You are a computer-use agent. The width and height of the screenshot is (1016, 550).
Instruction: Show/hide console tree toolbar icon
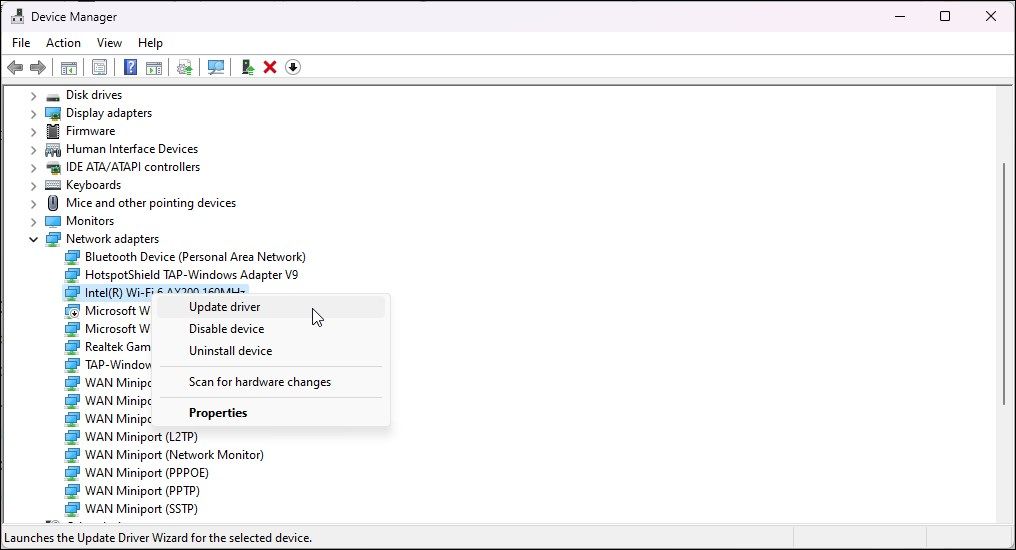point(69,67)
